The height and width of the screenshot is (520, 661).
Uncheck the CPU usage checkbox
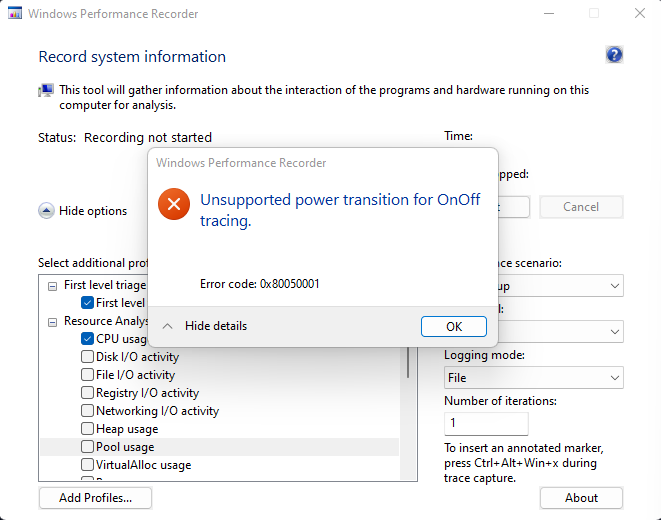[x=87, y=338]
